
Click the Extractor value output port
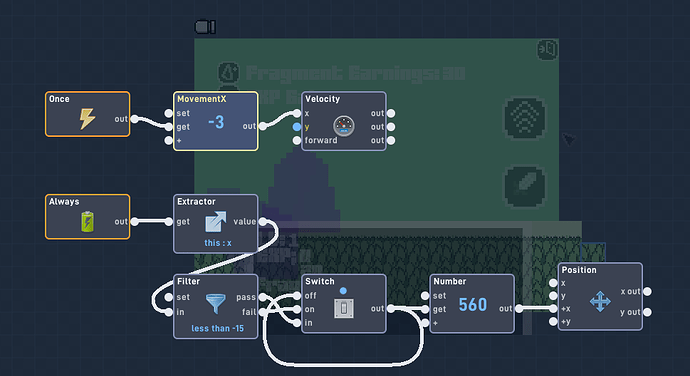[263, 221]
